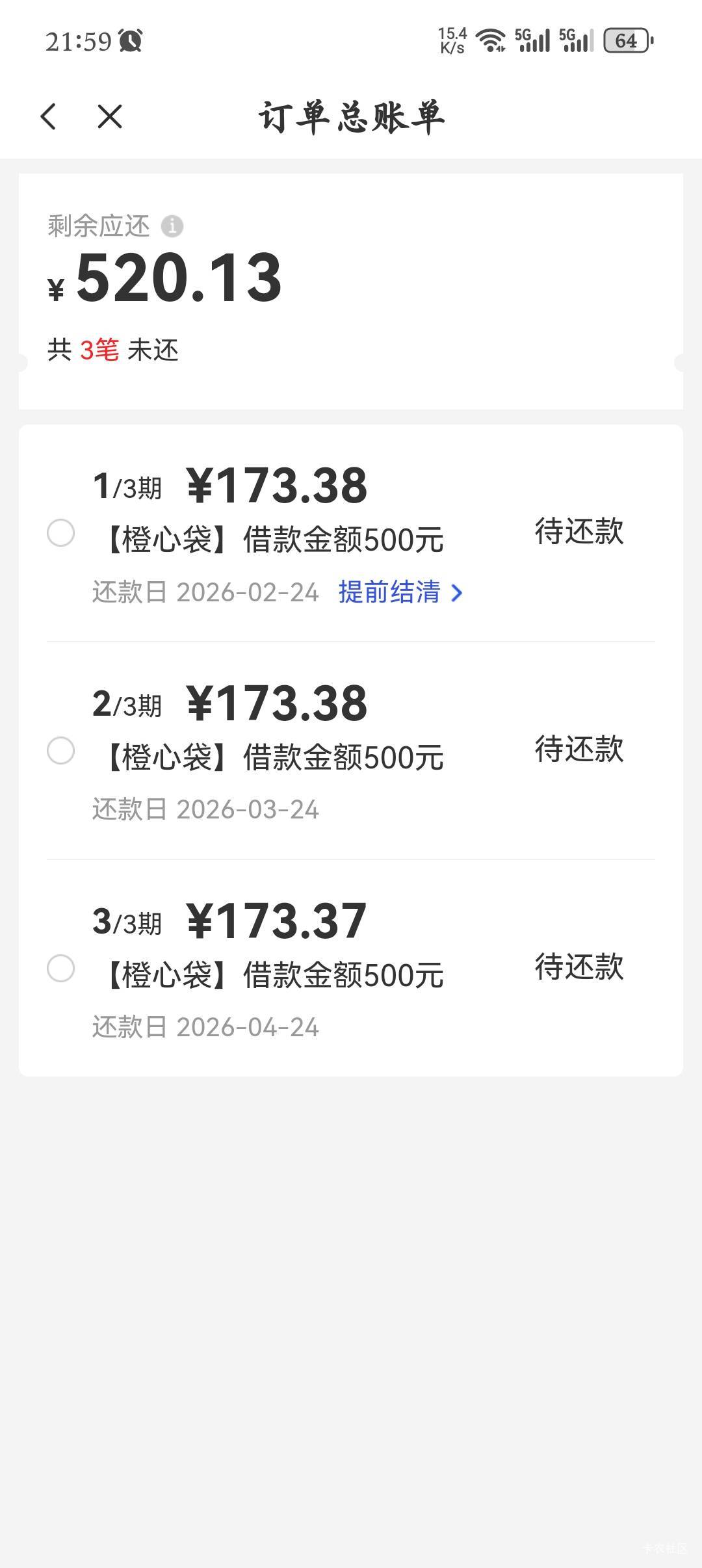The height and width of the screenshot is (1568, 702).
Task: Tap the network speed K/s indicator
Action: 452,40
